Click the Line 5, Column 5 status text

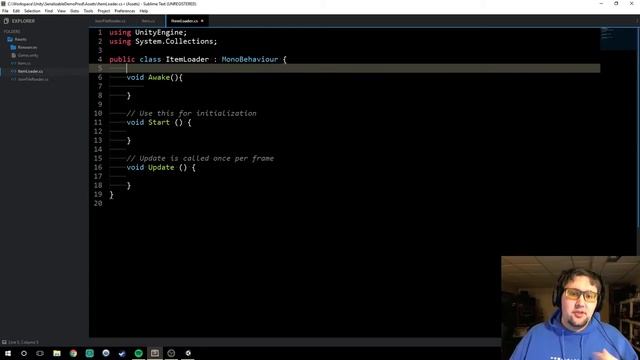23,342
